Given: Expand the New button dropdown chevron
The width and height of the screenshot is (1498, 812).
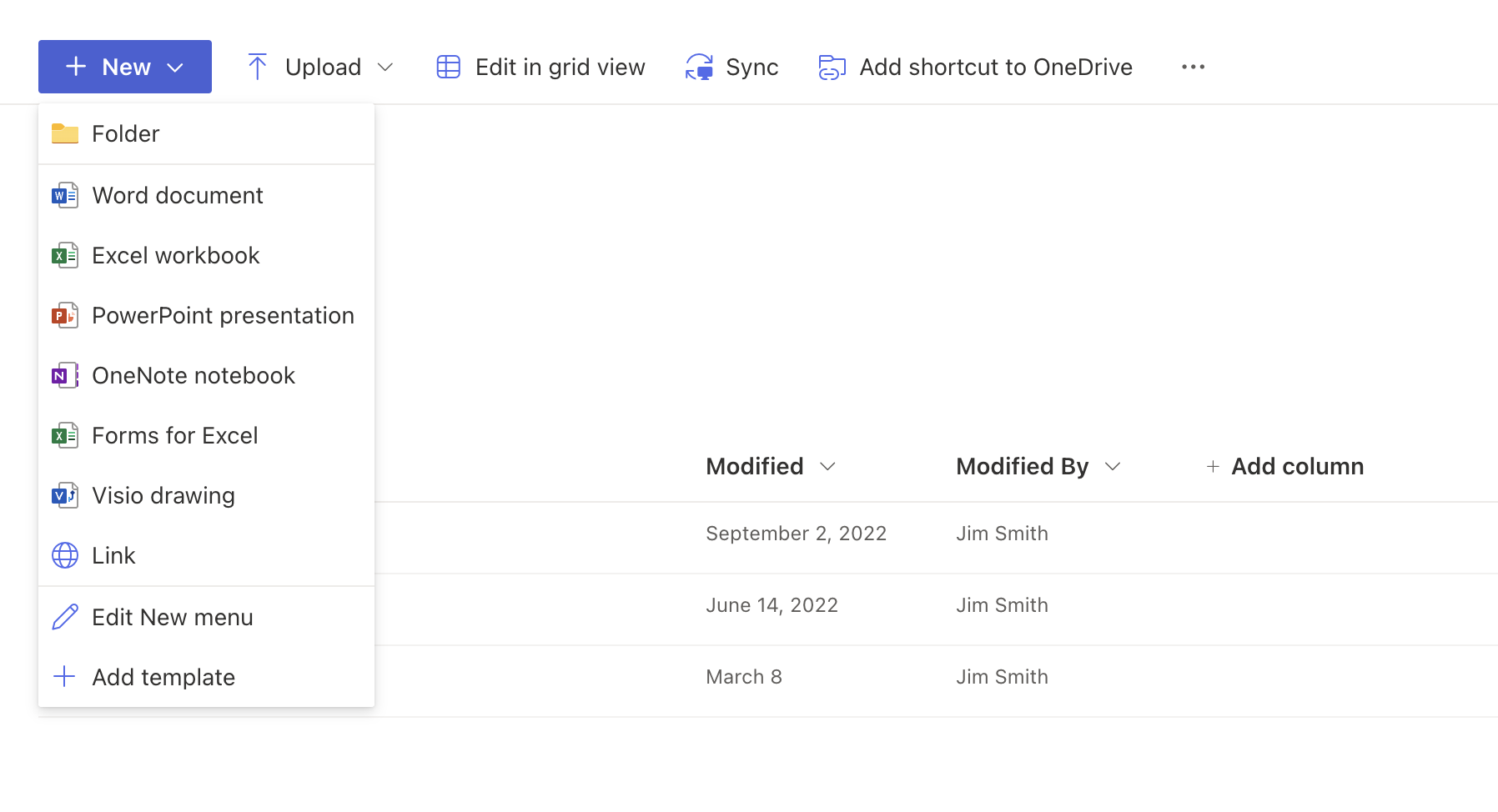Looking at the screenshot, I should pos(175,68).
